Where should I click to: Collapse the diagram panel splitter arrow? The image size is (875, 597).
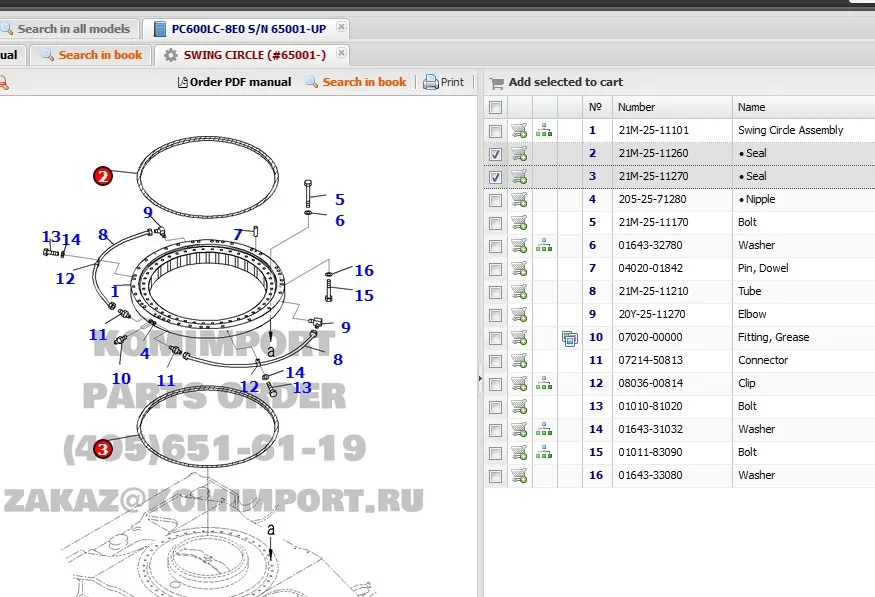point(480,378)
